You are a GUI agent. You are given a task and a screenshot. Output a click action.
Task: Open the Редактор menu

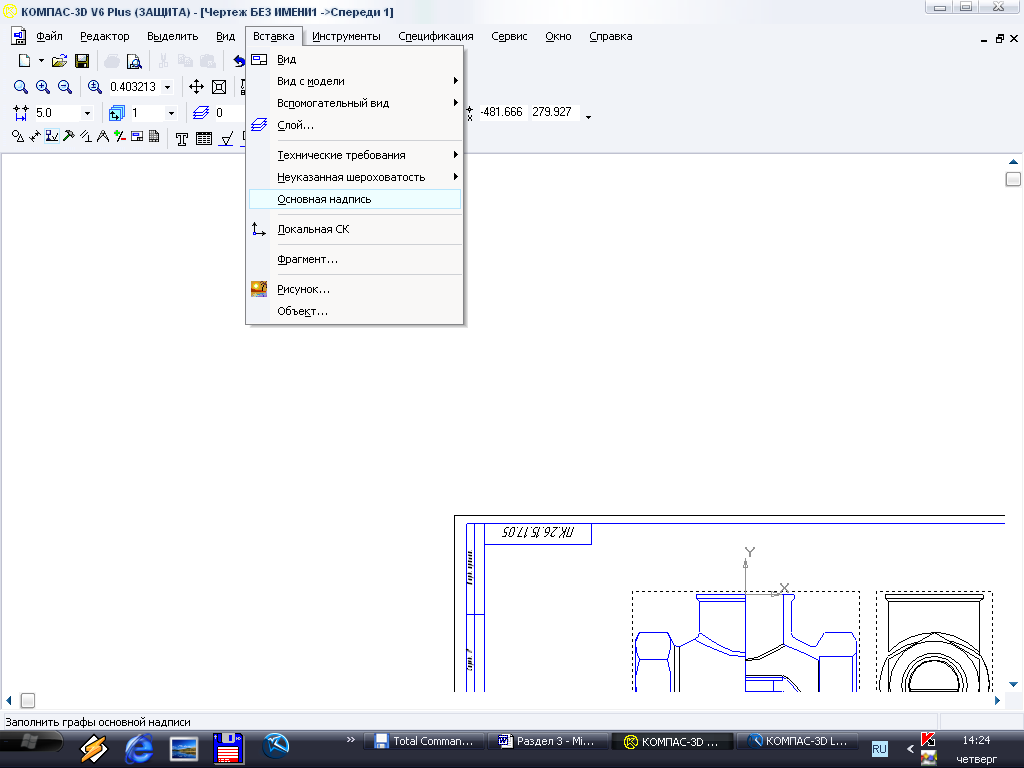[x=104, y=37]
